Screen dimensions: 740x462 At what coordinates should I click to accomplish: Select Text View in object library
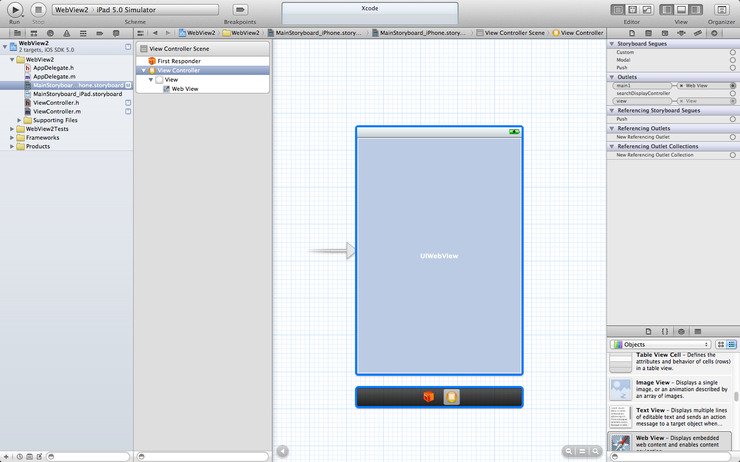pyautogui.click(x=670, y=417)
